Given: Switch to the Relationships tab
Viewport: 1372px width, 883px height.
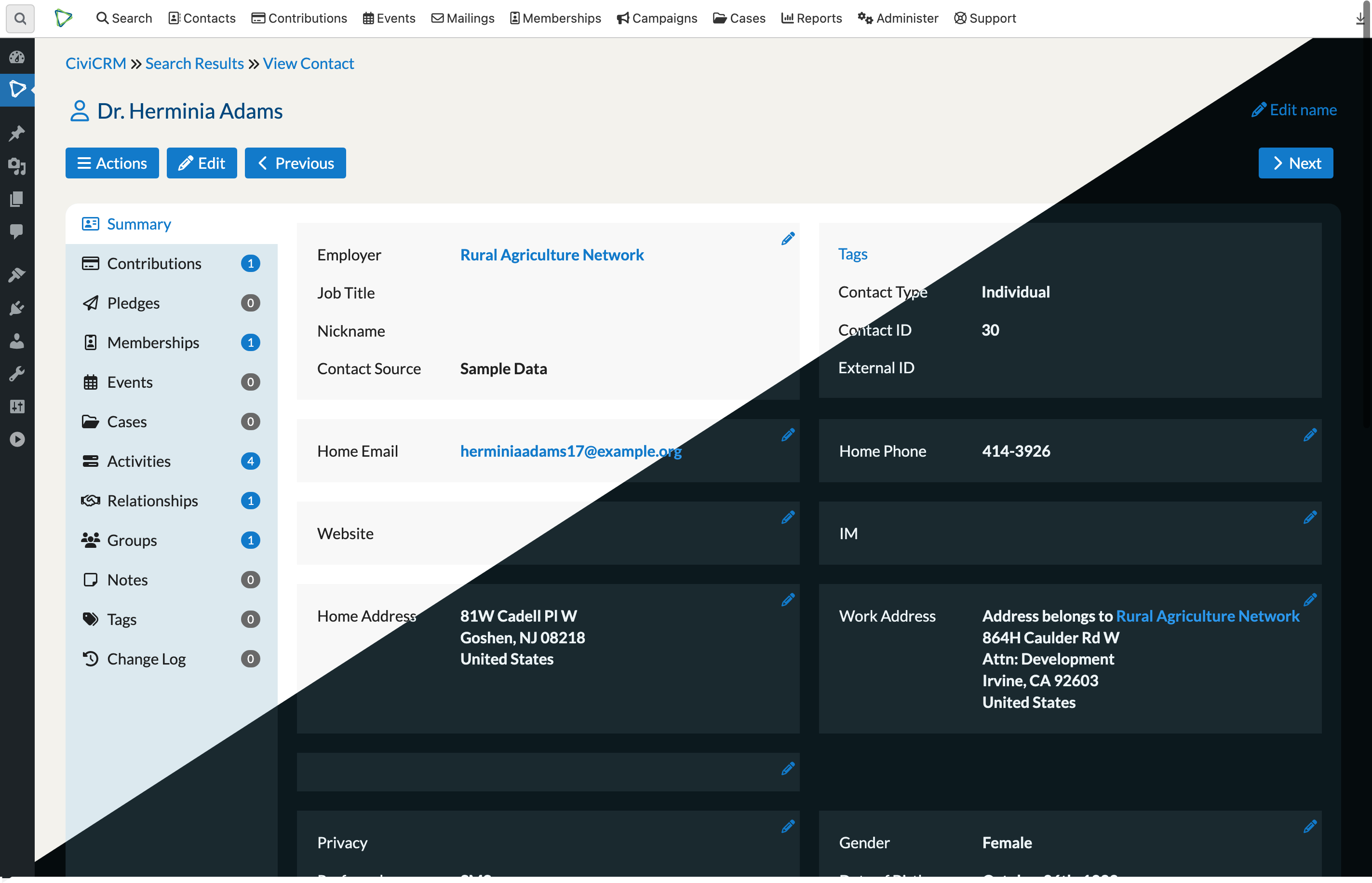Looking at the screenshot, I should pyautogui.click(x=171, y=501).
